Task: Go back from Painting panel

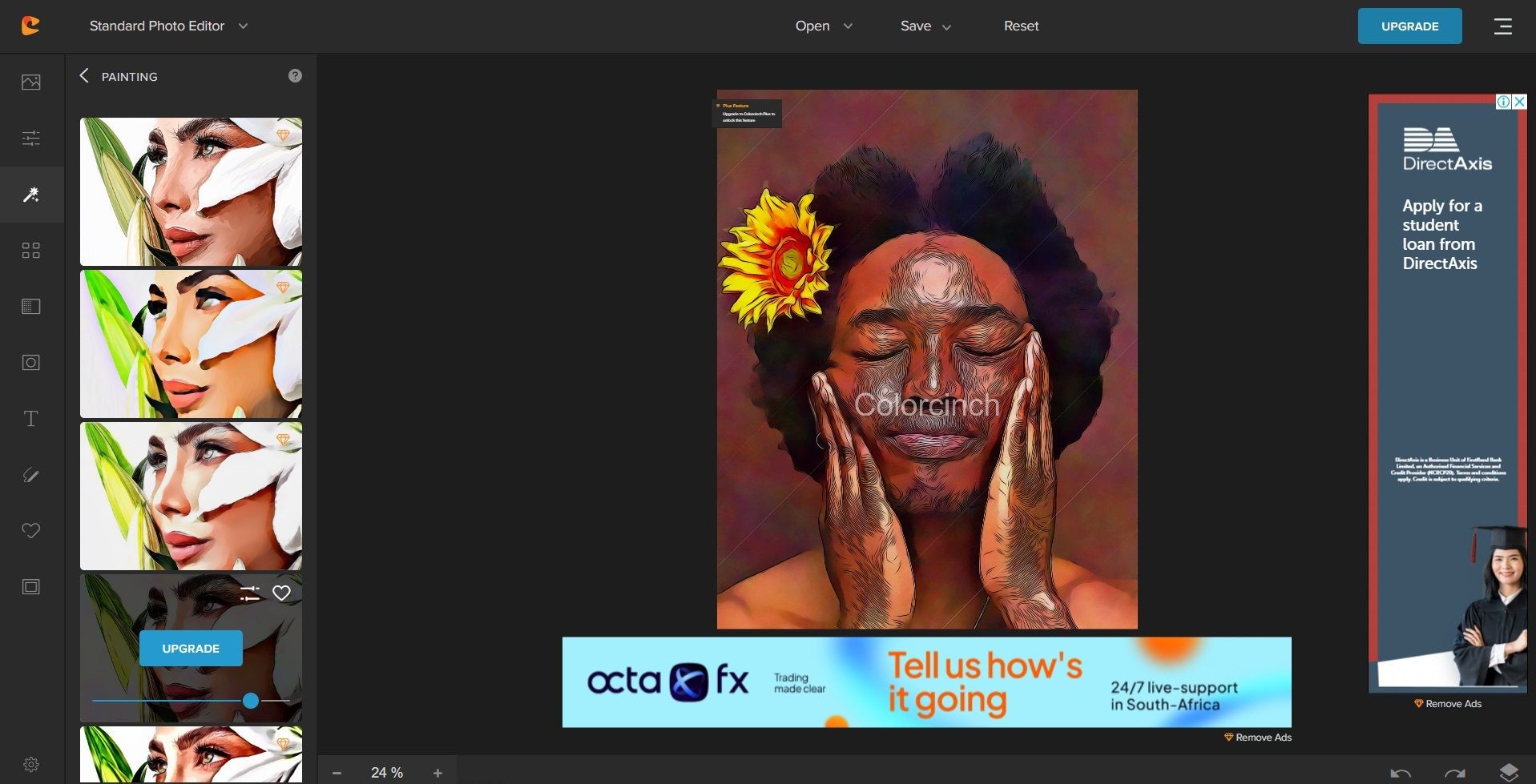Action: pos(84,75)
